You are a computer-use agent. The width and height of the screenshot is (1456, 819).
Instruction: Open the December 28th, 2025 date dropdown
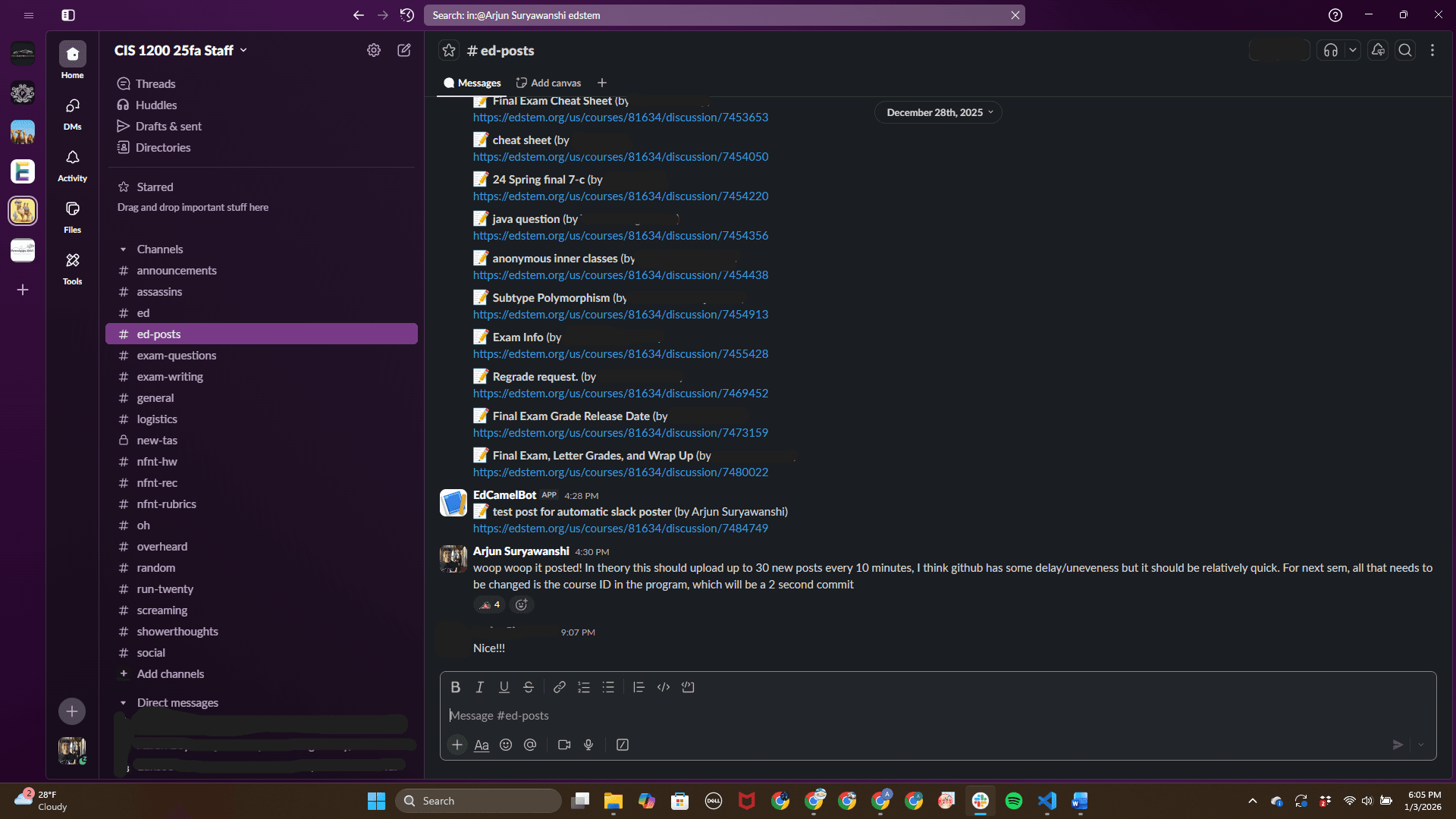[x=938, y=112]
